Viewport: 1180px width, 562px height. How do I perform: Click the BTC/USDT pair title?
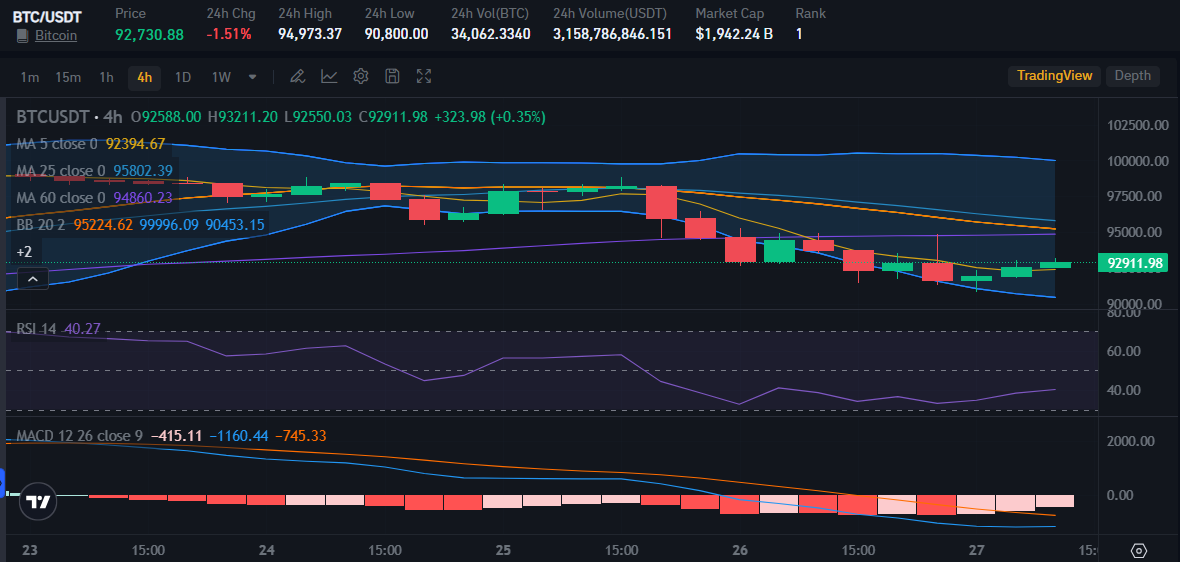(47, 15)
